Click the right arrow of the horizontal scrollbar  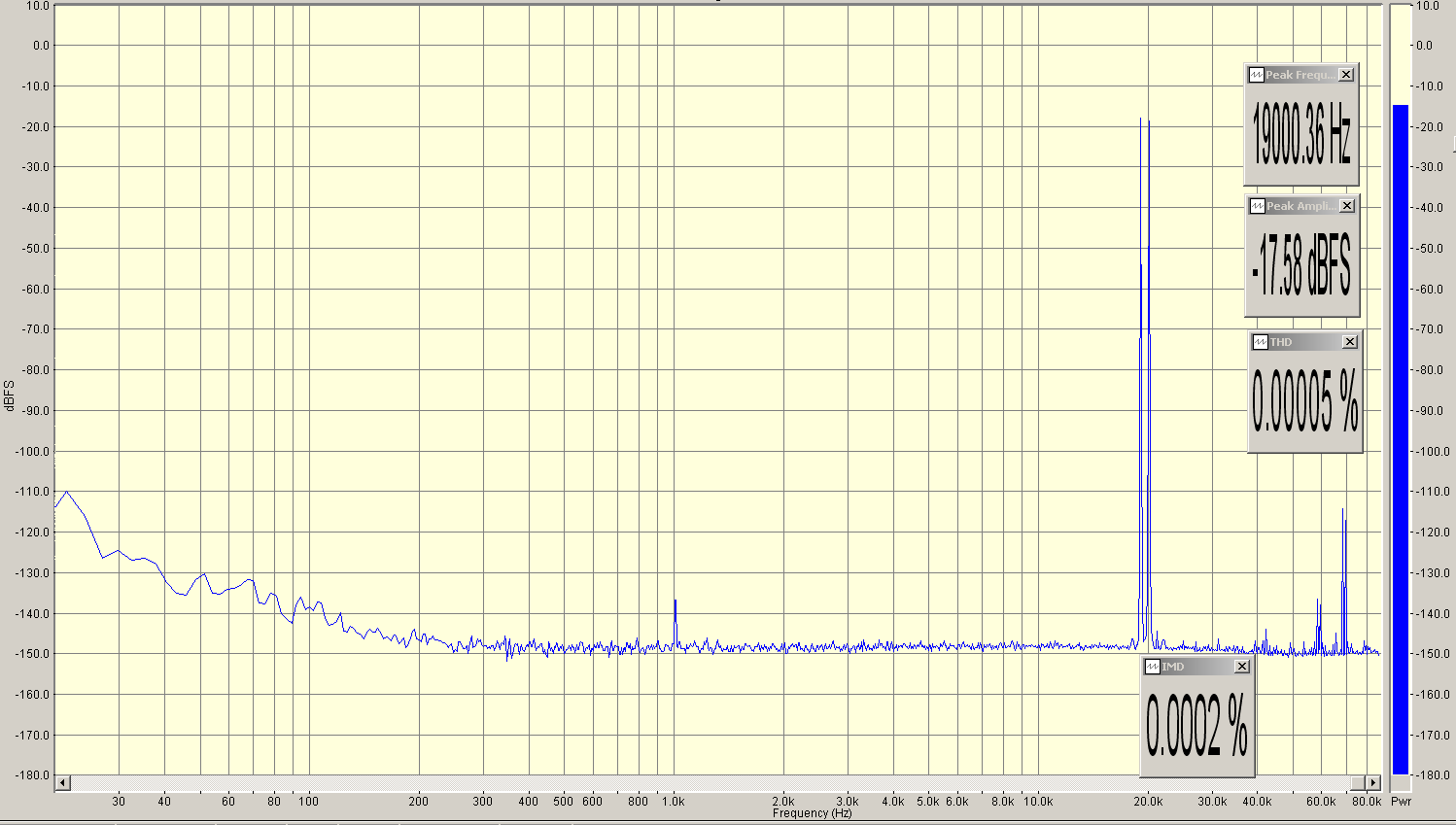coord(1373,783)
